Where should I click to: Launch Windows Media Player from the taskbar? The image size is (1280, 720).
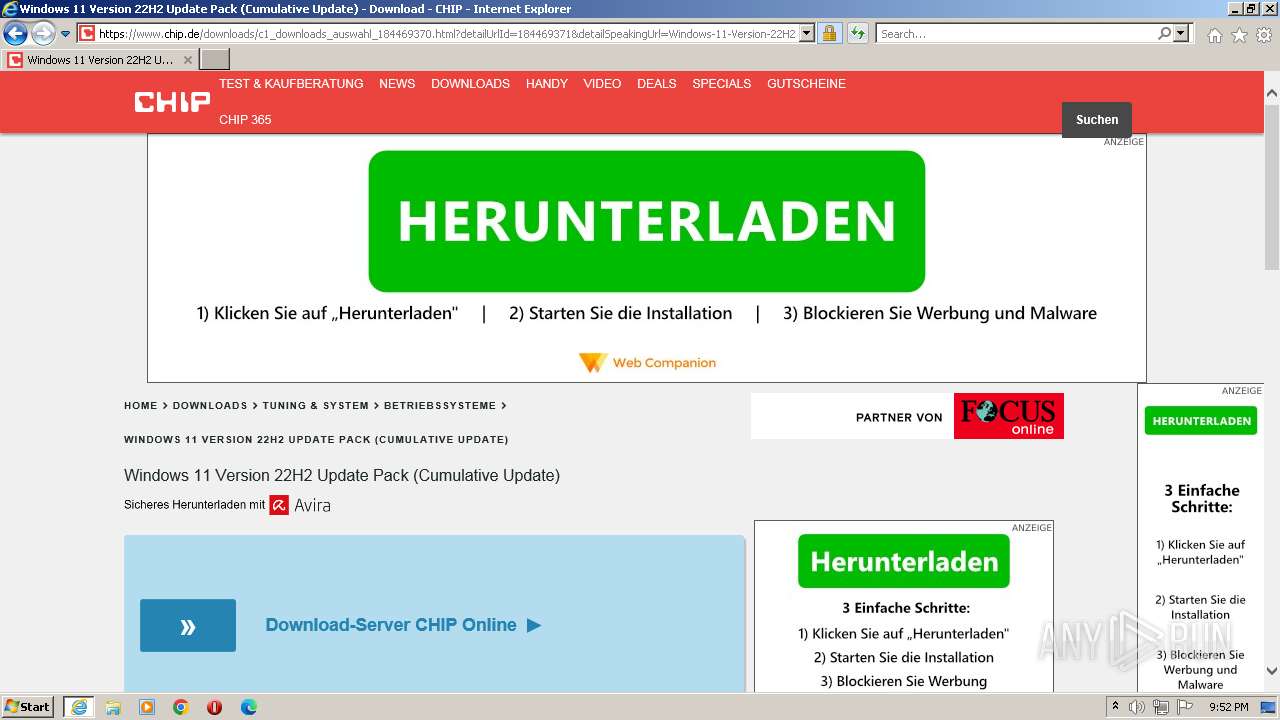147,707
